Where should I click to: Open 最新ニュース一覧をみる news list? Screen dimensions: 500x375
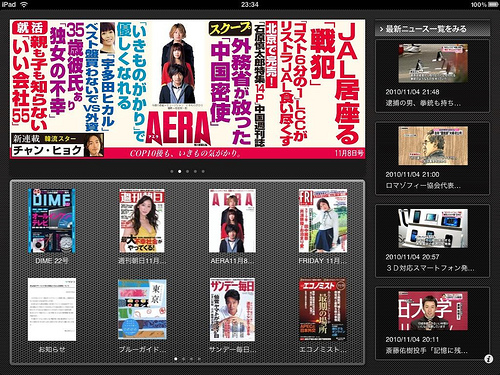(433, 29)
